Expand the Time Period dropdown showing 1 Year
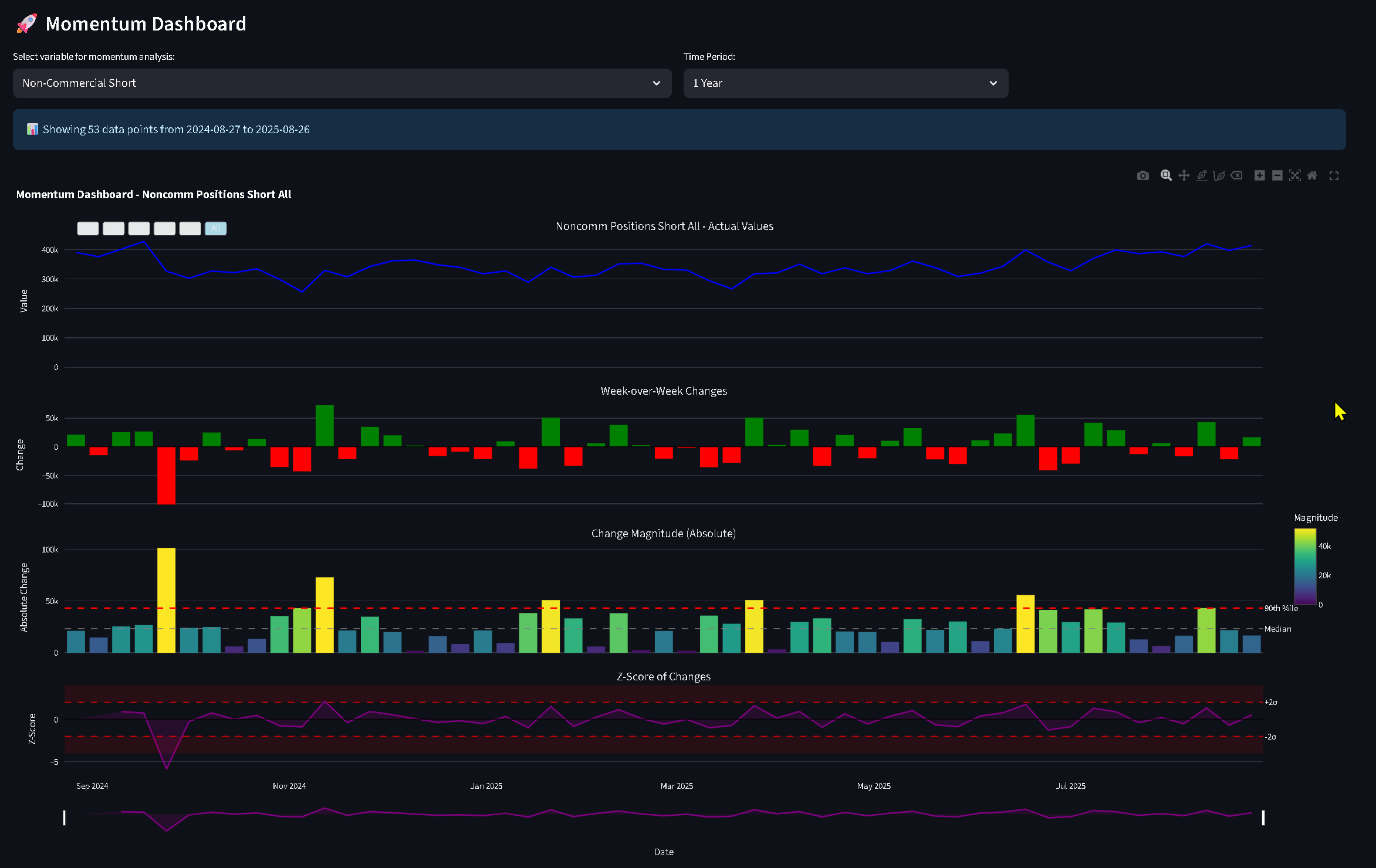This screenshot has width=1376, height=868. [845, 83]
